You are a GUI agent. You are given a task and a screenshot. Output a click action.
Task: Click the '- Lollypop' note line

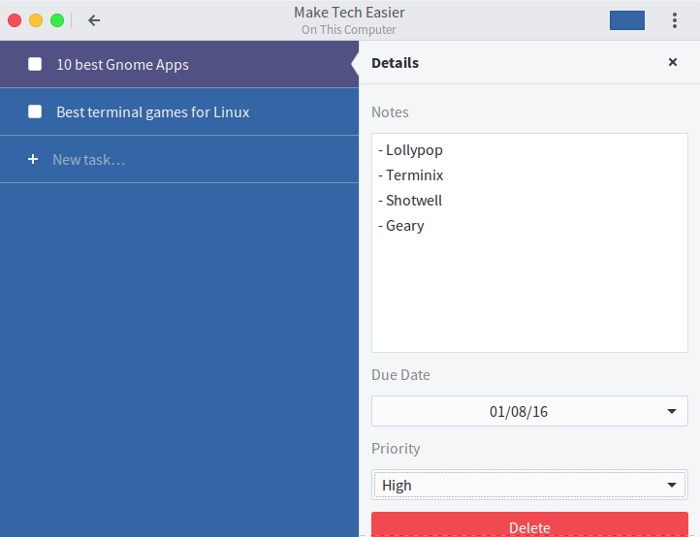pos(410,150)
